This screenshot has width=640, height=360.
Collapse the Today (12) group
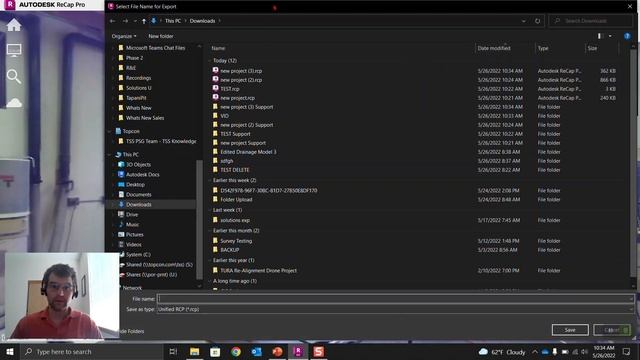click(209, 60)
